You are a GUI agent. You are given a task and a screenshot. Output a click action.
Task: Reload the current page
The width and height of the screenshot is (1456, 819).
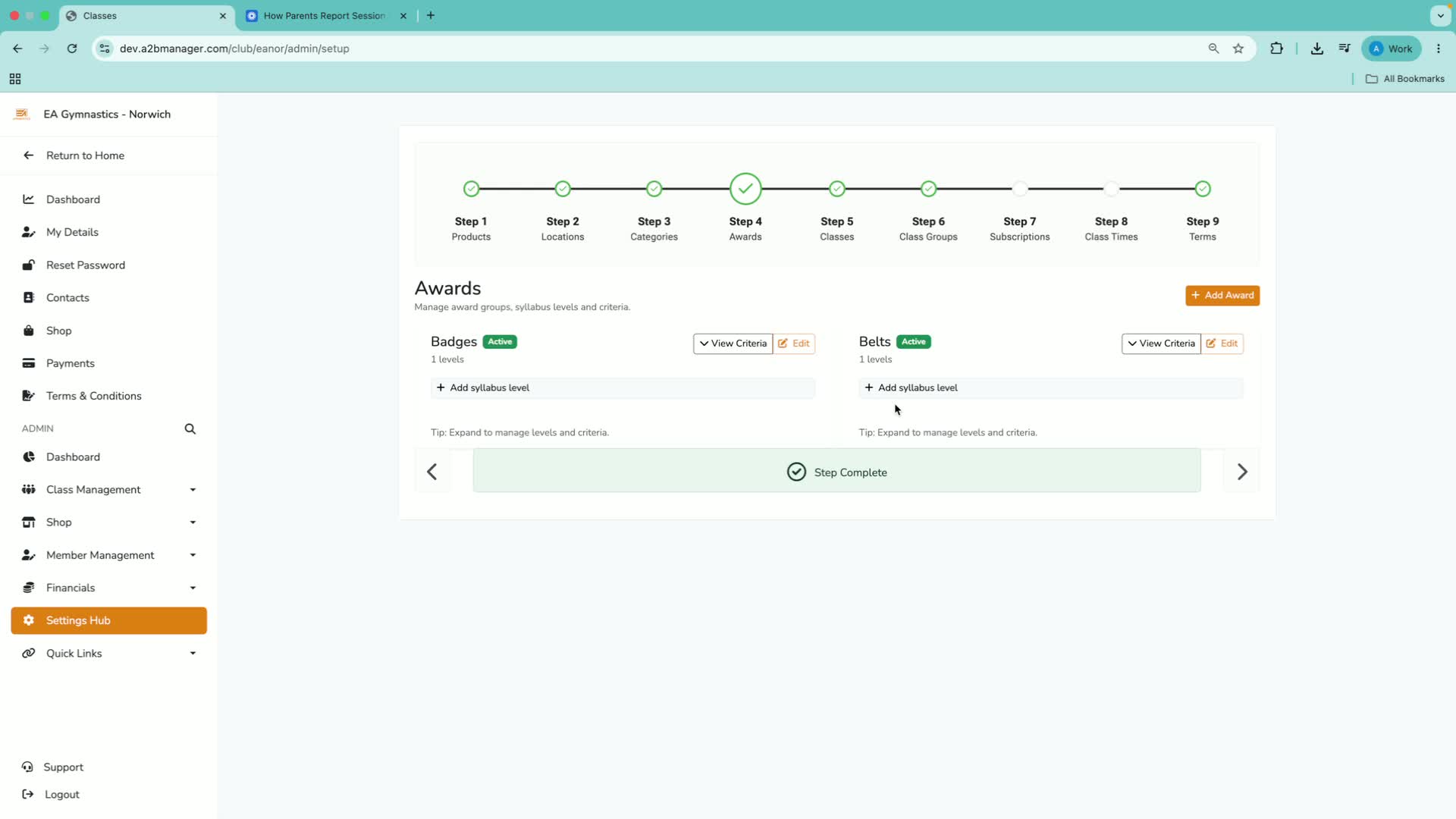pos(72,49)
